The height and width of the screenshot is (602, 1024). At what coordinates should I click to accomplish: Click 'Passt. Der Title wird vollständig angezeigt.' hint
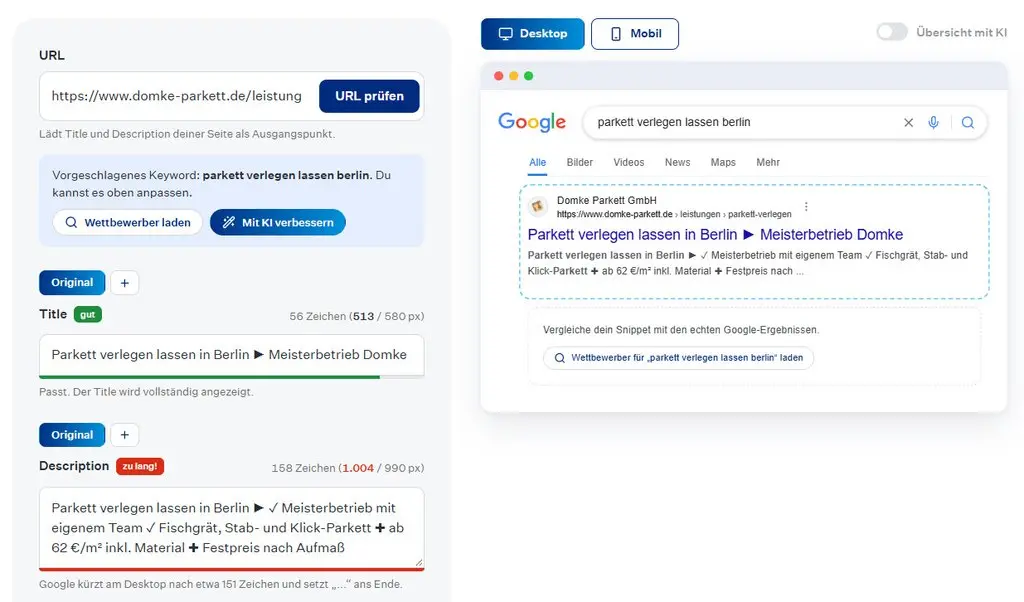point(146,392)
